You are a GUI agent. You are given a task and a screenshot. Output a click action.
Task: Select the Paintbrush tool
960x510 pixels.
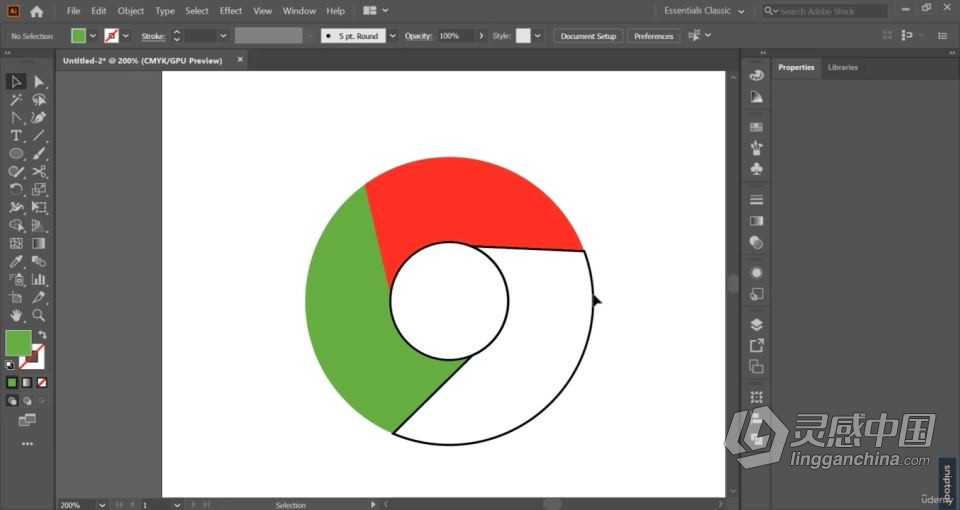[39, 154]
